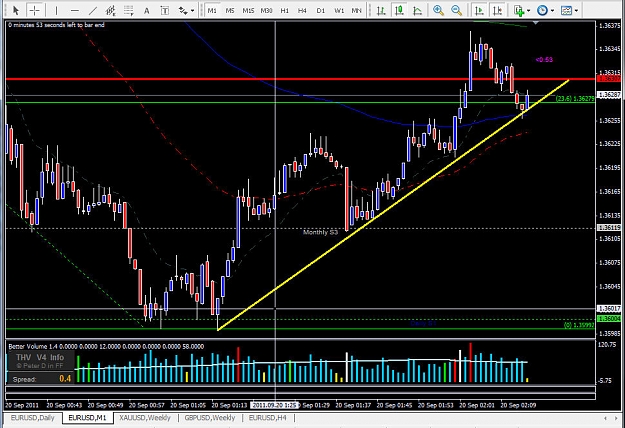Select the cursor arrow tool
This screenshot has height=428, width=625.
tap(16, 10)
